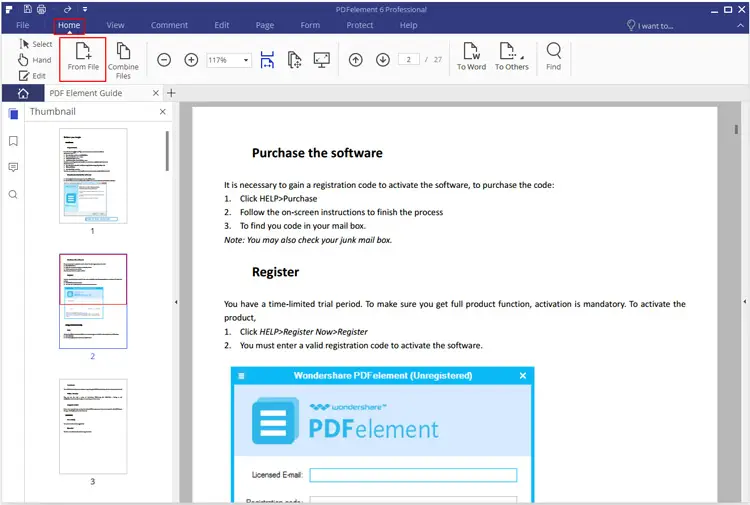Activate the Select tool
This screenshot has width=750, height=505.
click(x=36, y=44)
